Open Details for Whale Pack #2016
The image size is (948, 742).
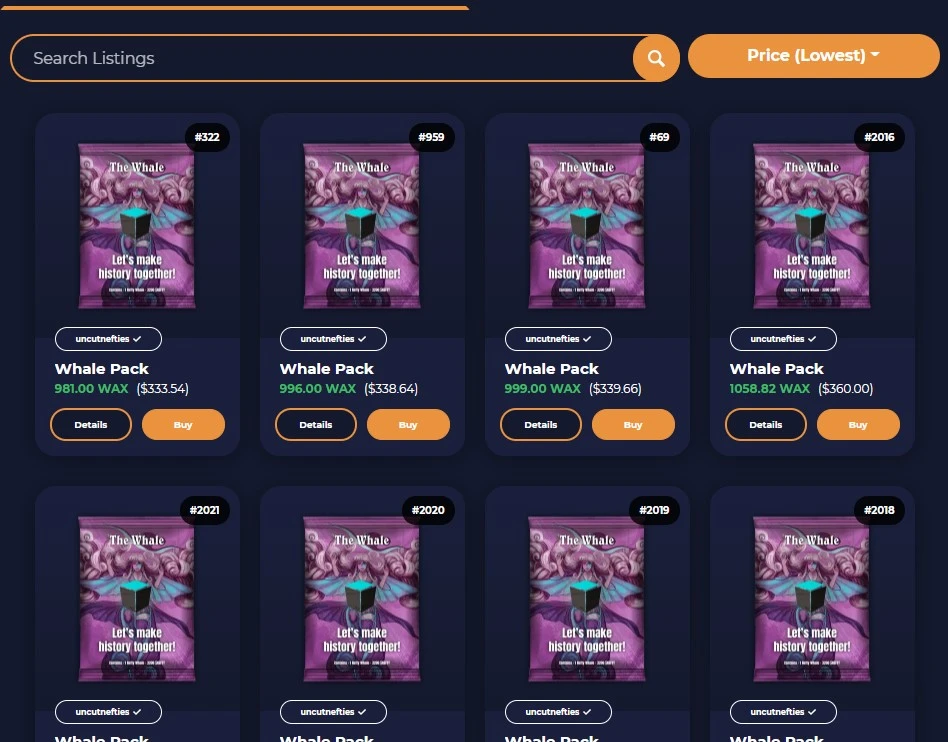tap(765, 425)
